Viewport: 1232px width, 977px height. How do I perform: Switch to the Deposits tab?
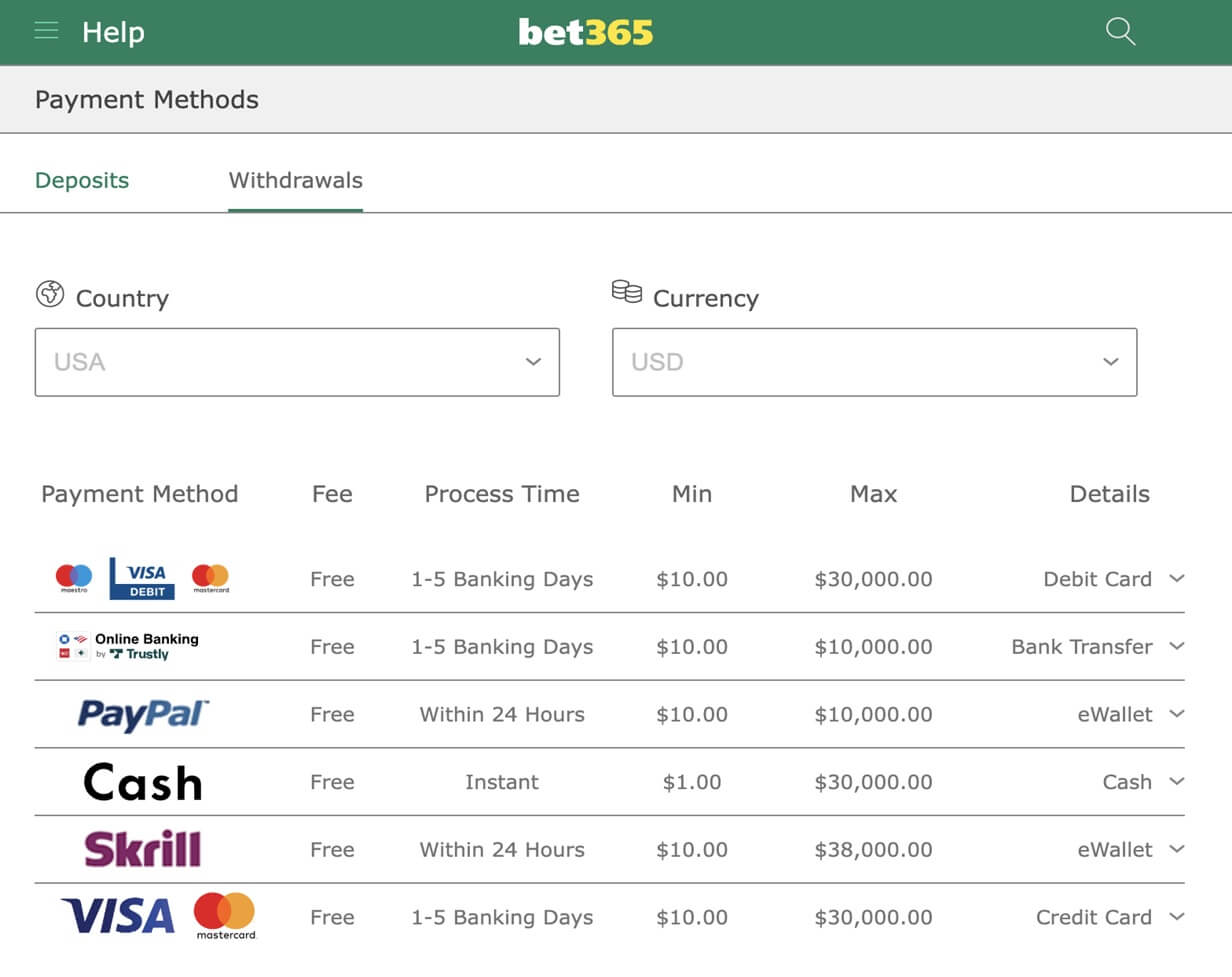[82, 181]
